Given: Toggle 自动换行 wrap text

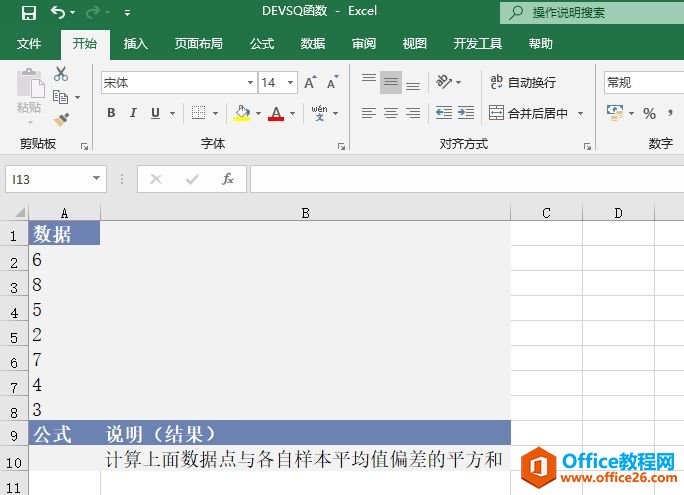Looking at the screenshot, I should (523, 82).
